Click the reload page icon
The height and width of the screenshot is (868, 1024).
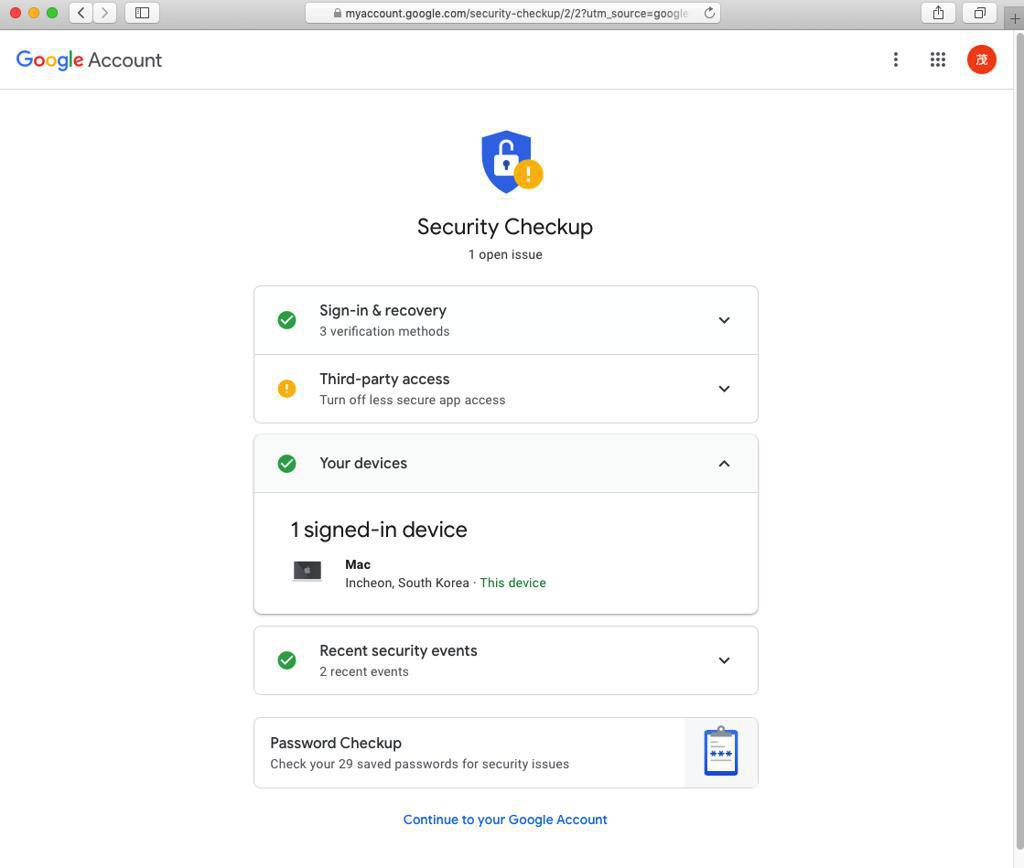coord(709,13)
